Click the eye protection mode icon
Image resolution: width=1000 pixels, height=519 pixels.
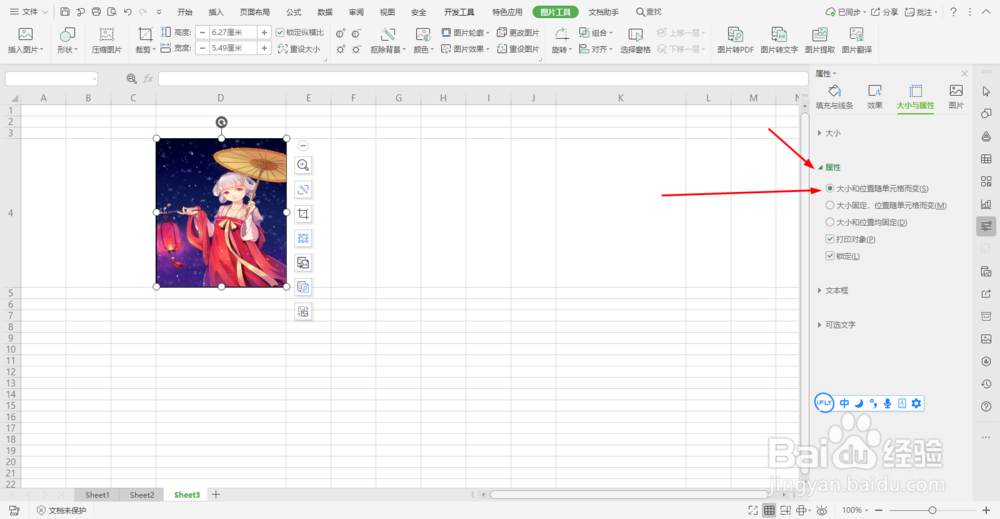(822, 510)
